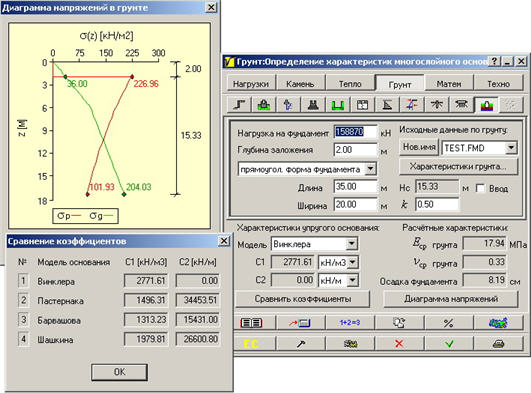Switch to the Камень tab
Viewport: 531px width, 393px height.
pos(300,84)
